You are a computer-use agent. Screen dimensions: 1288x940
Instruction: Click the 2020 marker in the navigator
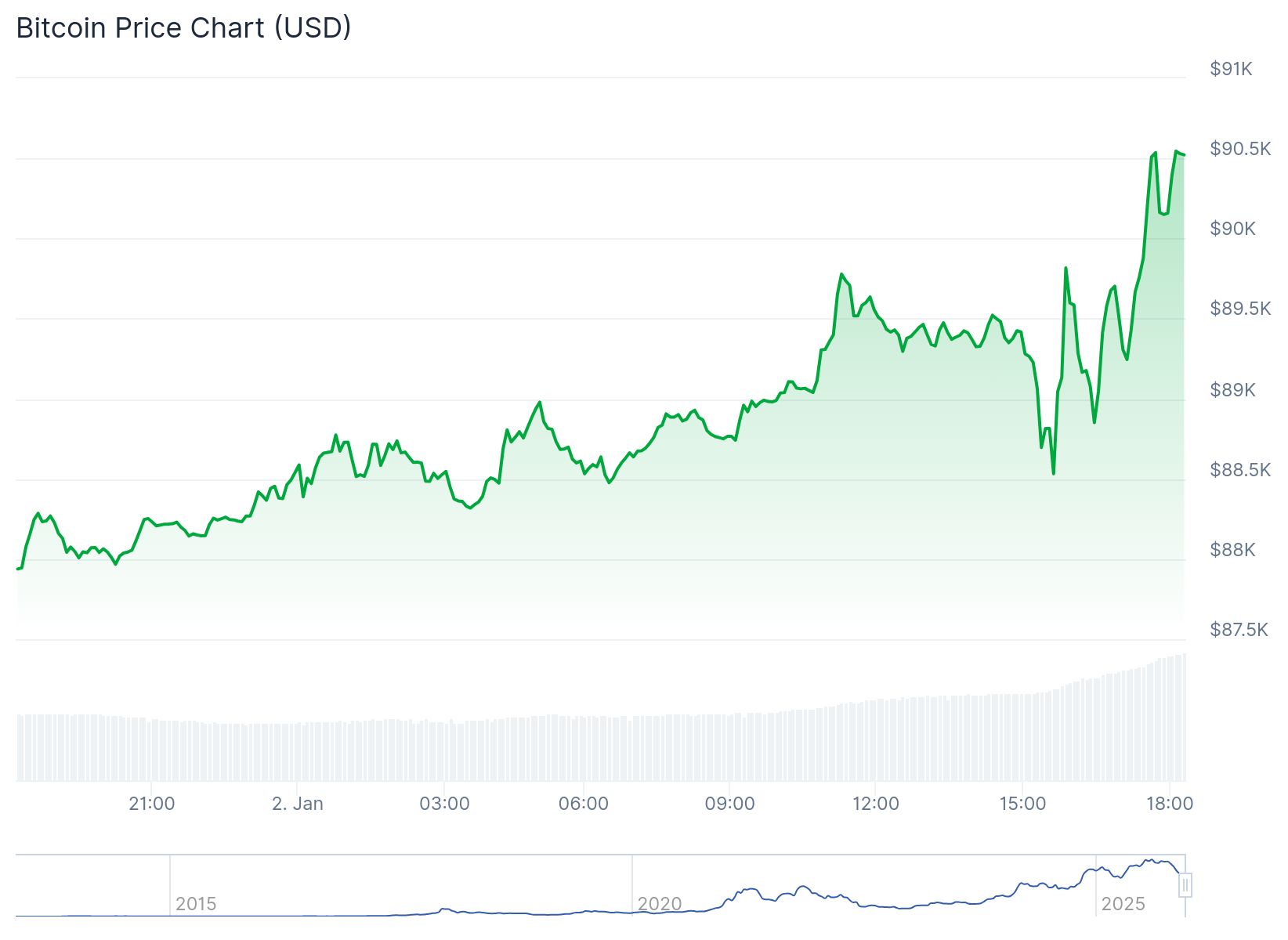coord(660,904)
